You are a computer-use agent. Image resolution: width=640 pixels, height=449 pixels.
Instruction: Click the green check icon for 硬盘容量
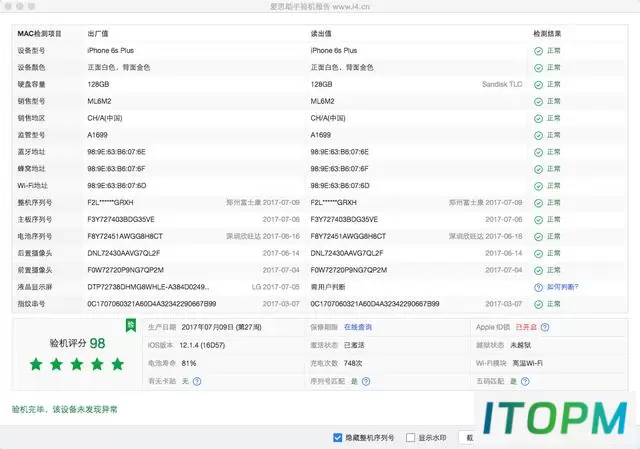[538, 85]
